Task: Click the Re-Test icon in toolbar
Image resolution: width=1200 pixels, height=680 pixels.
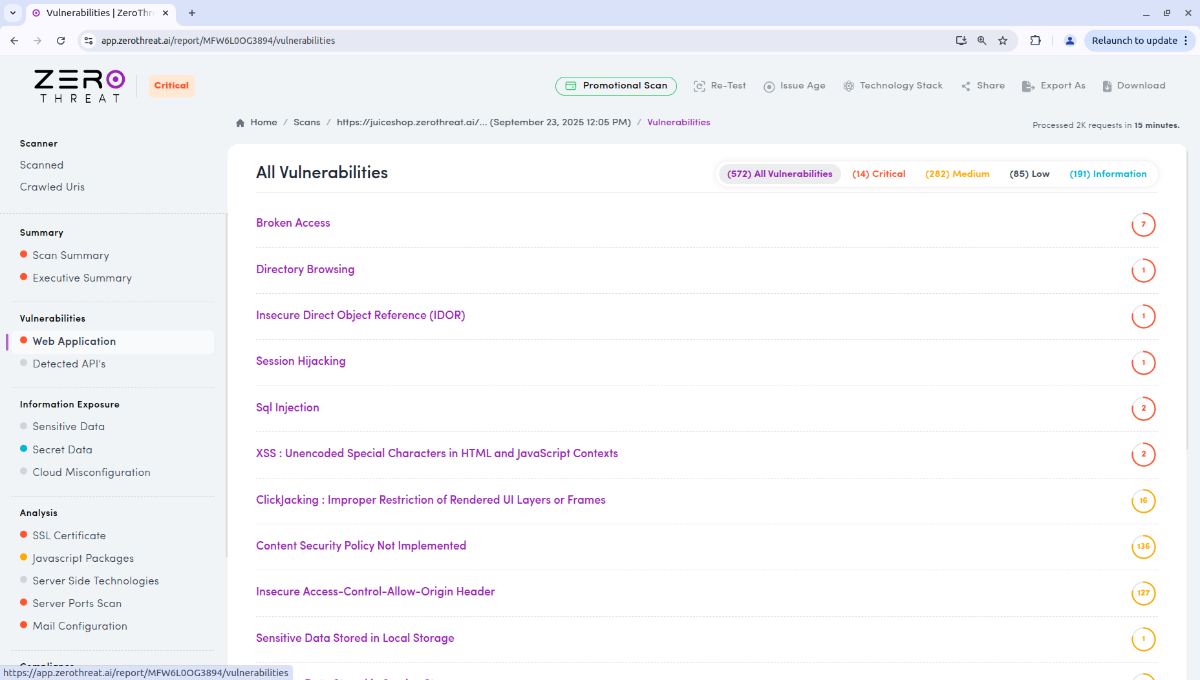Action: [x=700, y=86]
